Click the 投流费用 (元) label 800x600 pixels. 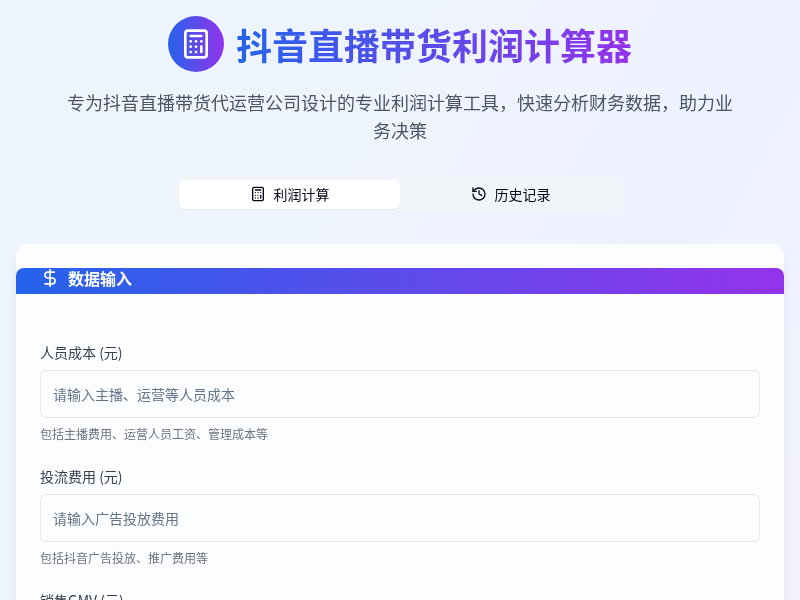point(81,477)
